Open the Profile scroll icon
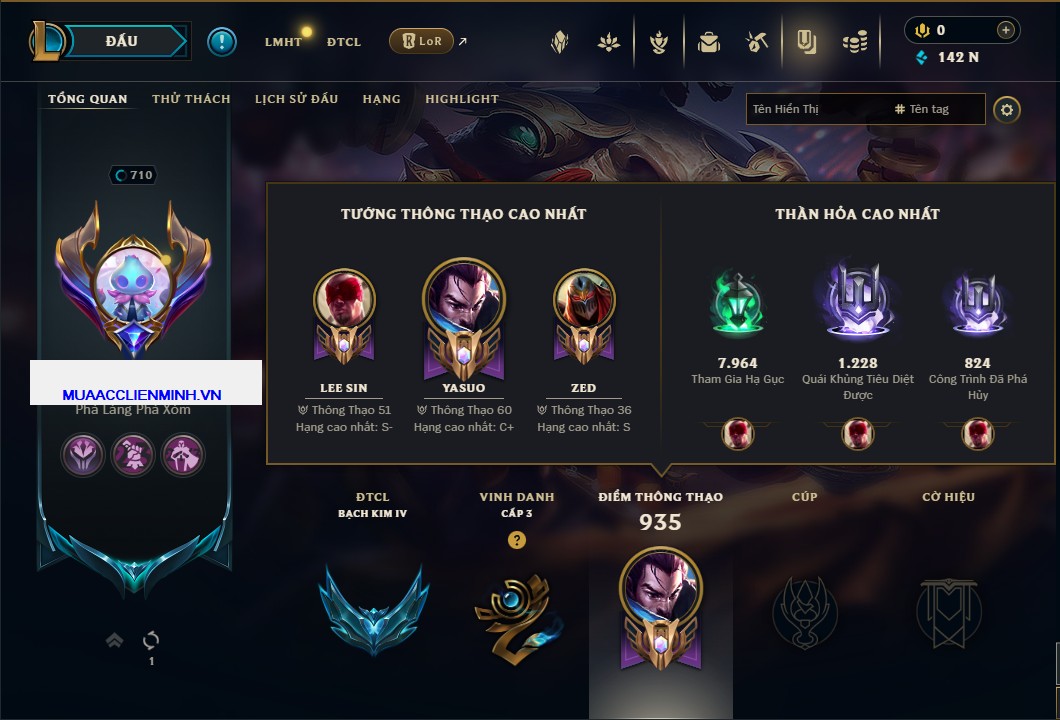The width and height of the screenshot is (1060, 720). tap(806, 43)
